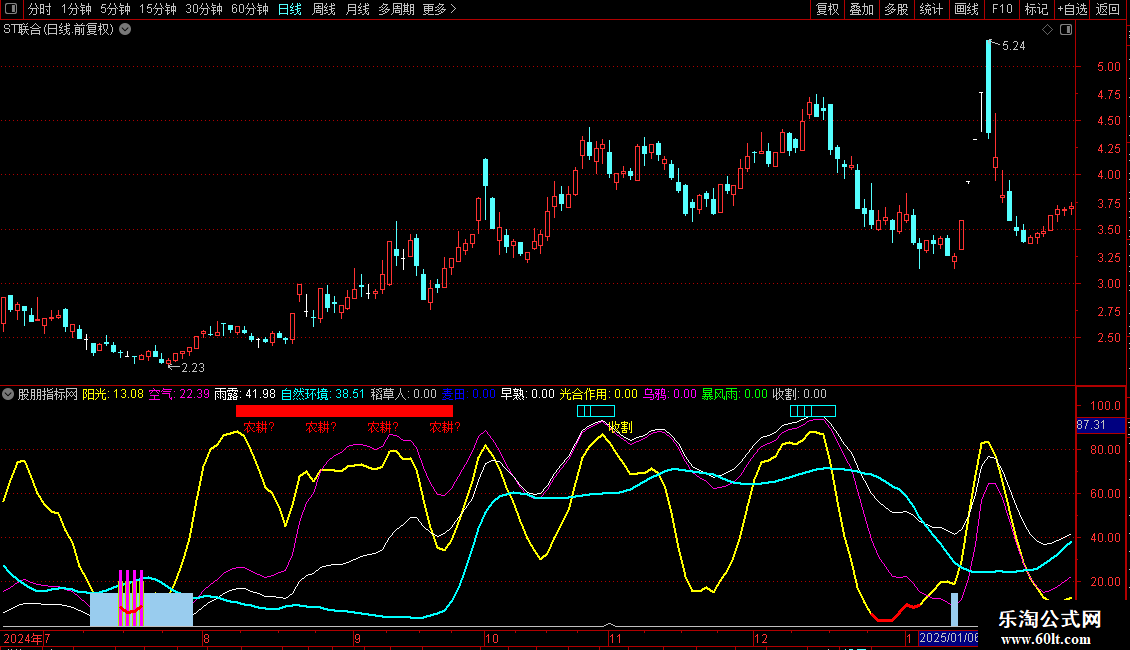Click the 光合作用: 0.00 indicator value
This screenshot has height=650, width=1130.
click(599, 394)
